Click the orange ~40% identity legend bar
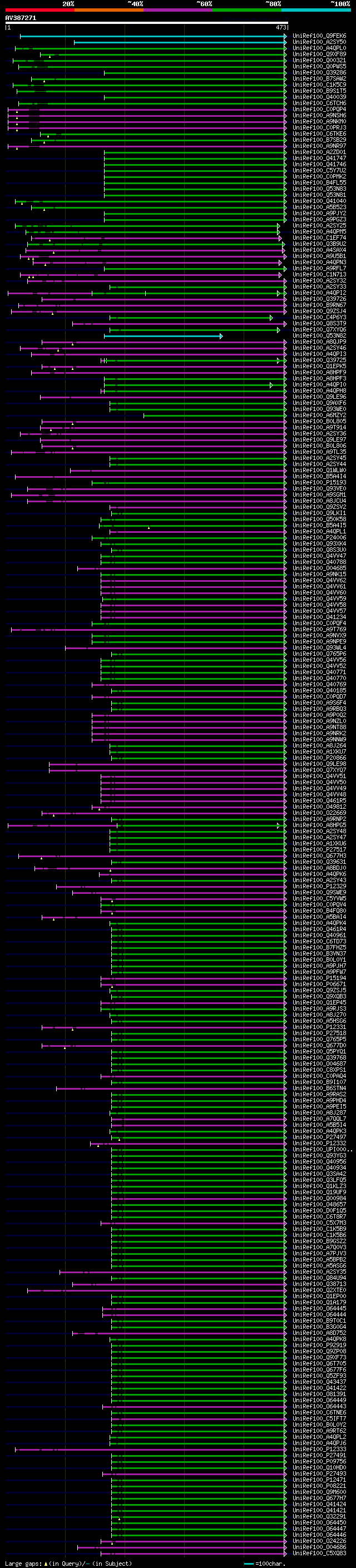The height and width of the screenshot is (1568, 356). point(109,11)
